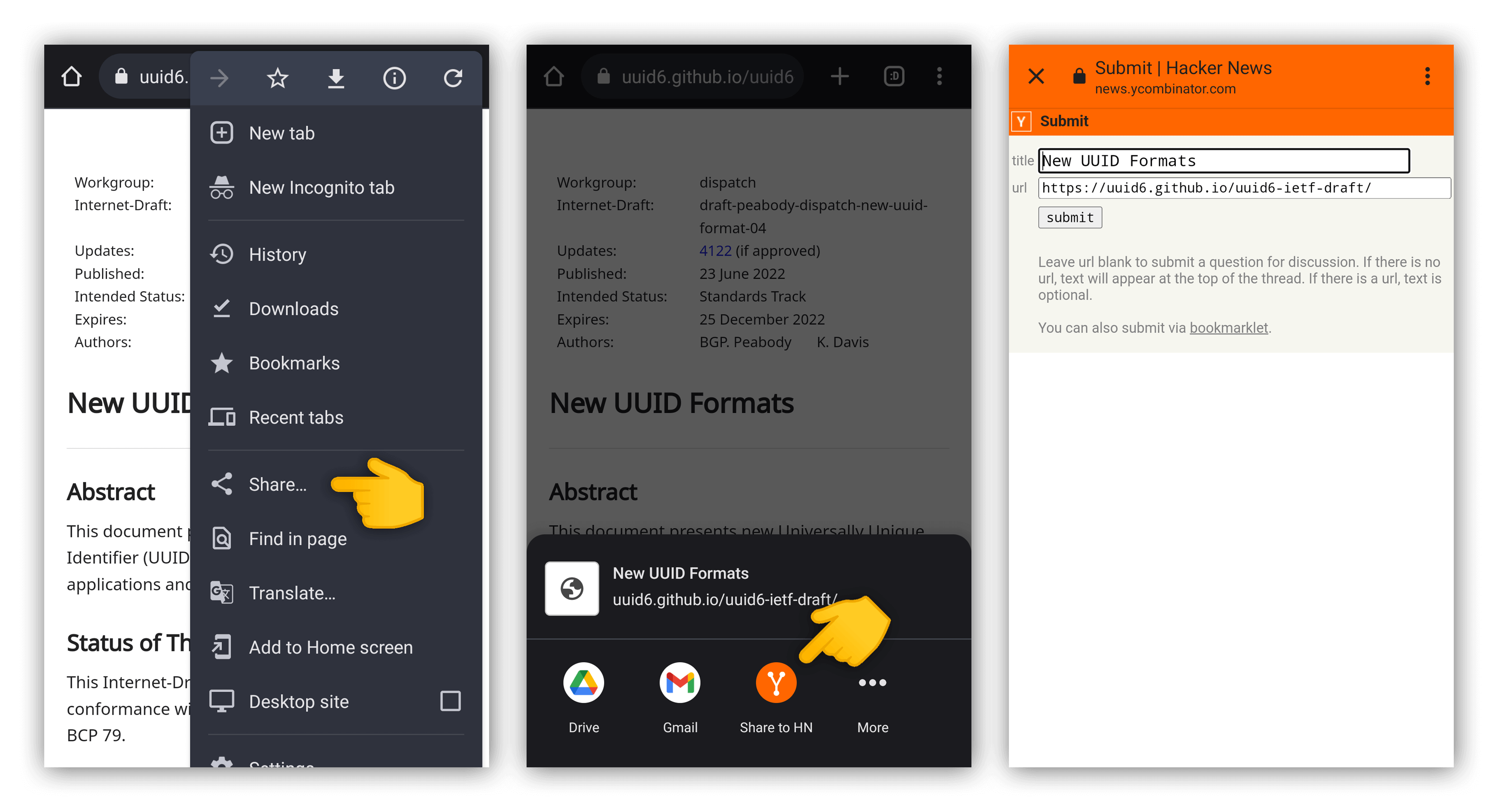
Task: Click the submit button on Hacker News
Action: [x=1070, y=217]
